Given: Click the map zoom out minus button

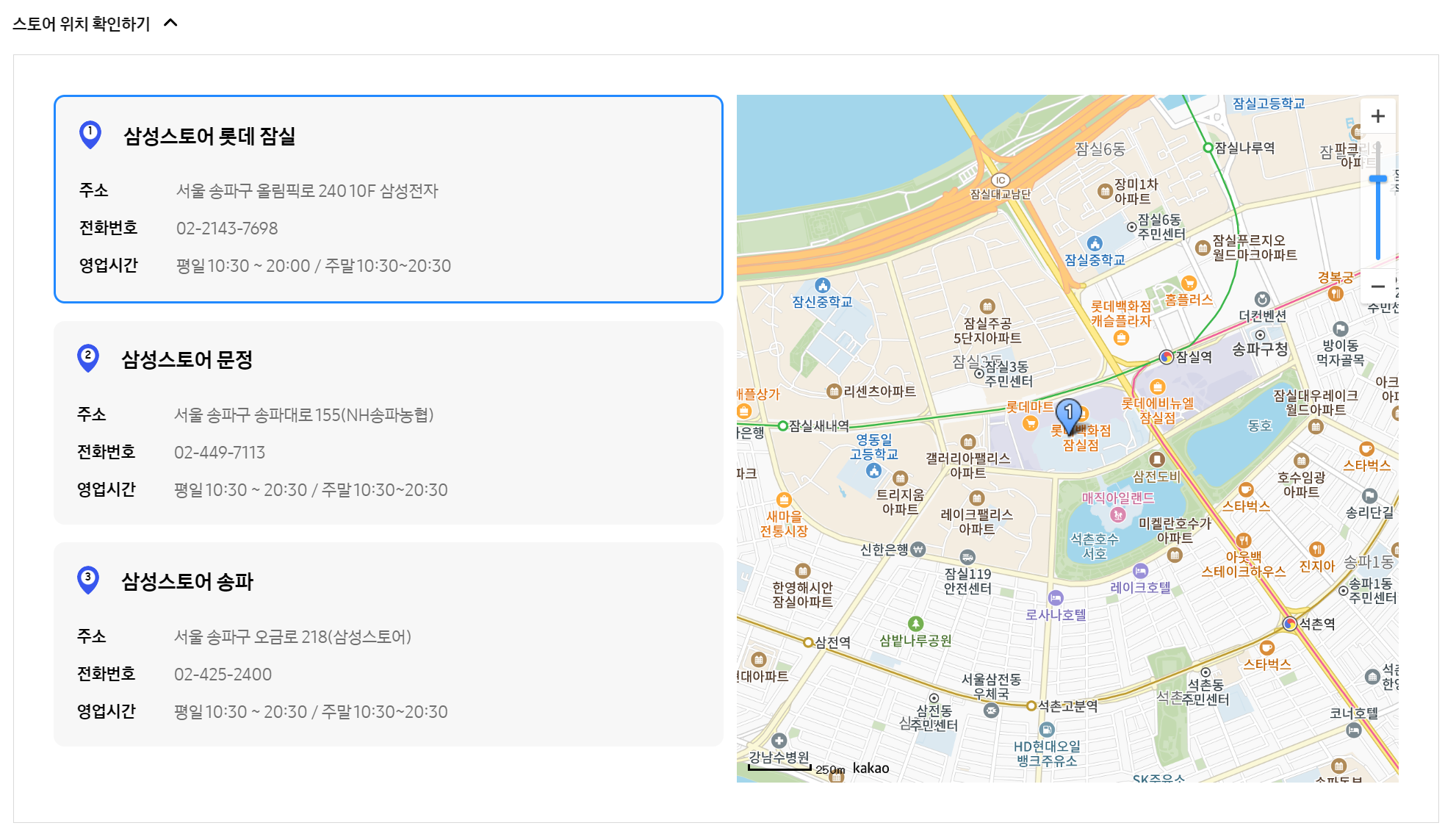Looking at the screenshot, I should pos(1377,287).
